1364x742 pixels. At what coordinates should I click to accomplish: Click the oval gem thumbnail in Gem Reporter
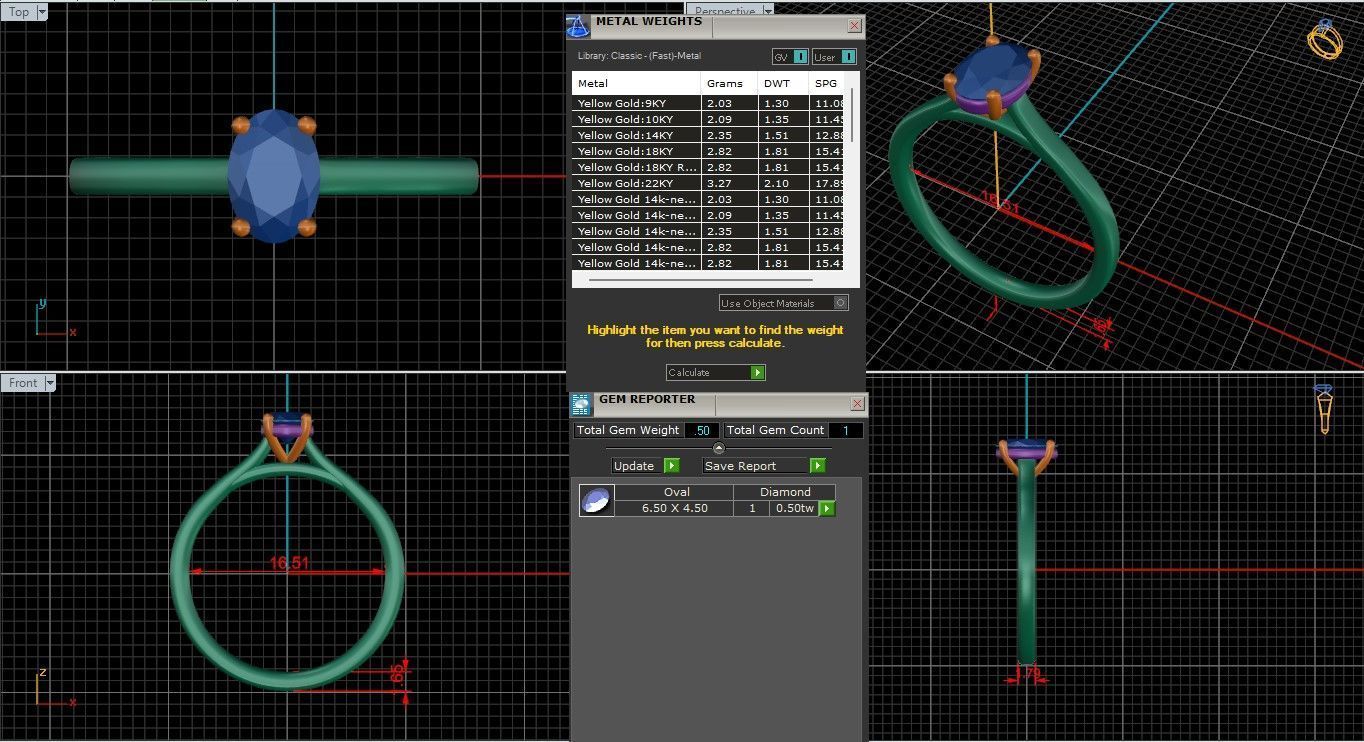click(596, 500)
